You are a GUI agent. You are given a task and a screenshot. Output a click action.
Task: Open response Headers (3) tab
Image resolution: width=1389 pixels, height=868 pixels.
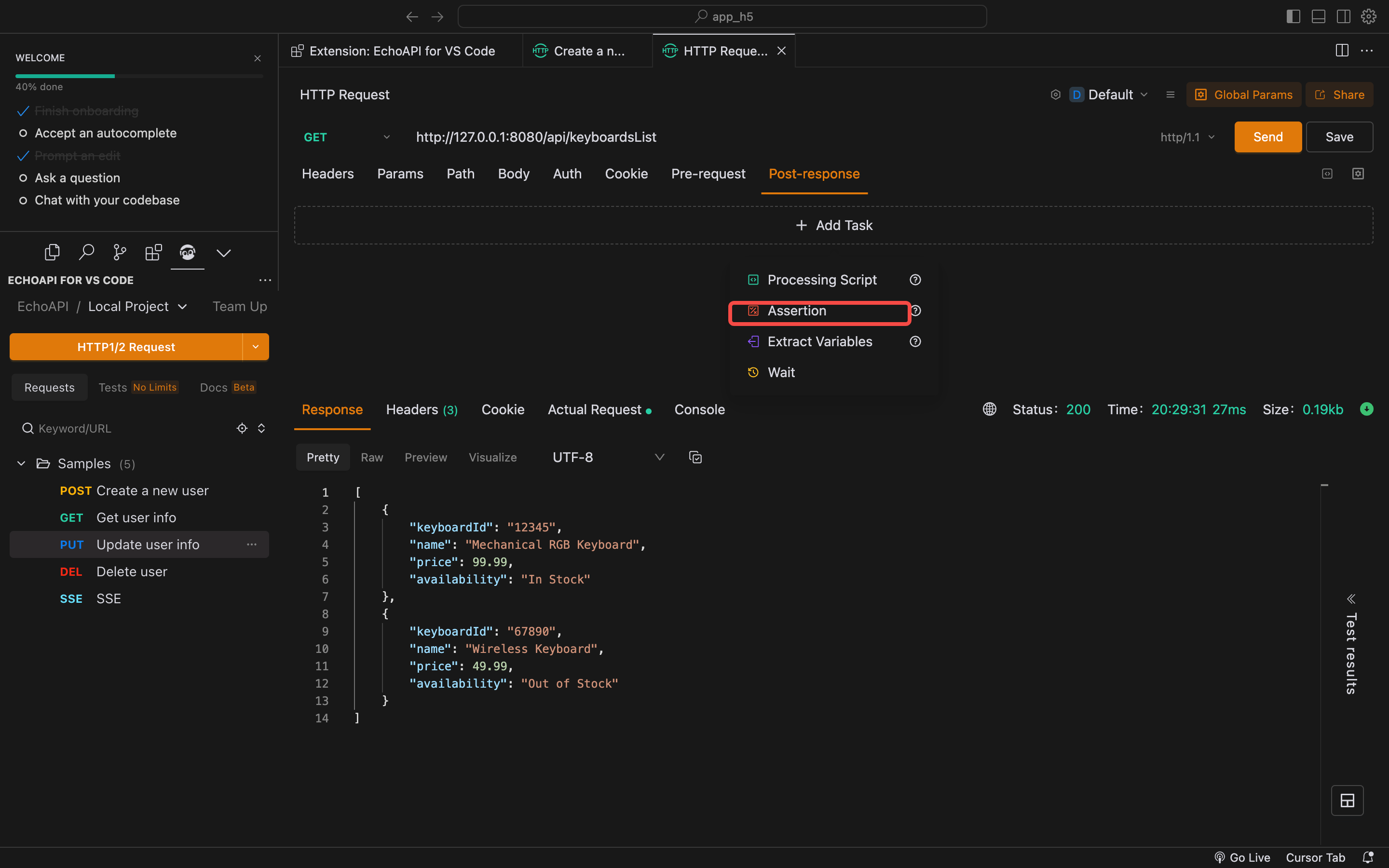pyautogui.click(x=422, y=409)
